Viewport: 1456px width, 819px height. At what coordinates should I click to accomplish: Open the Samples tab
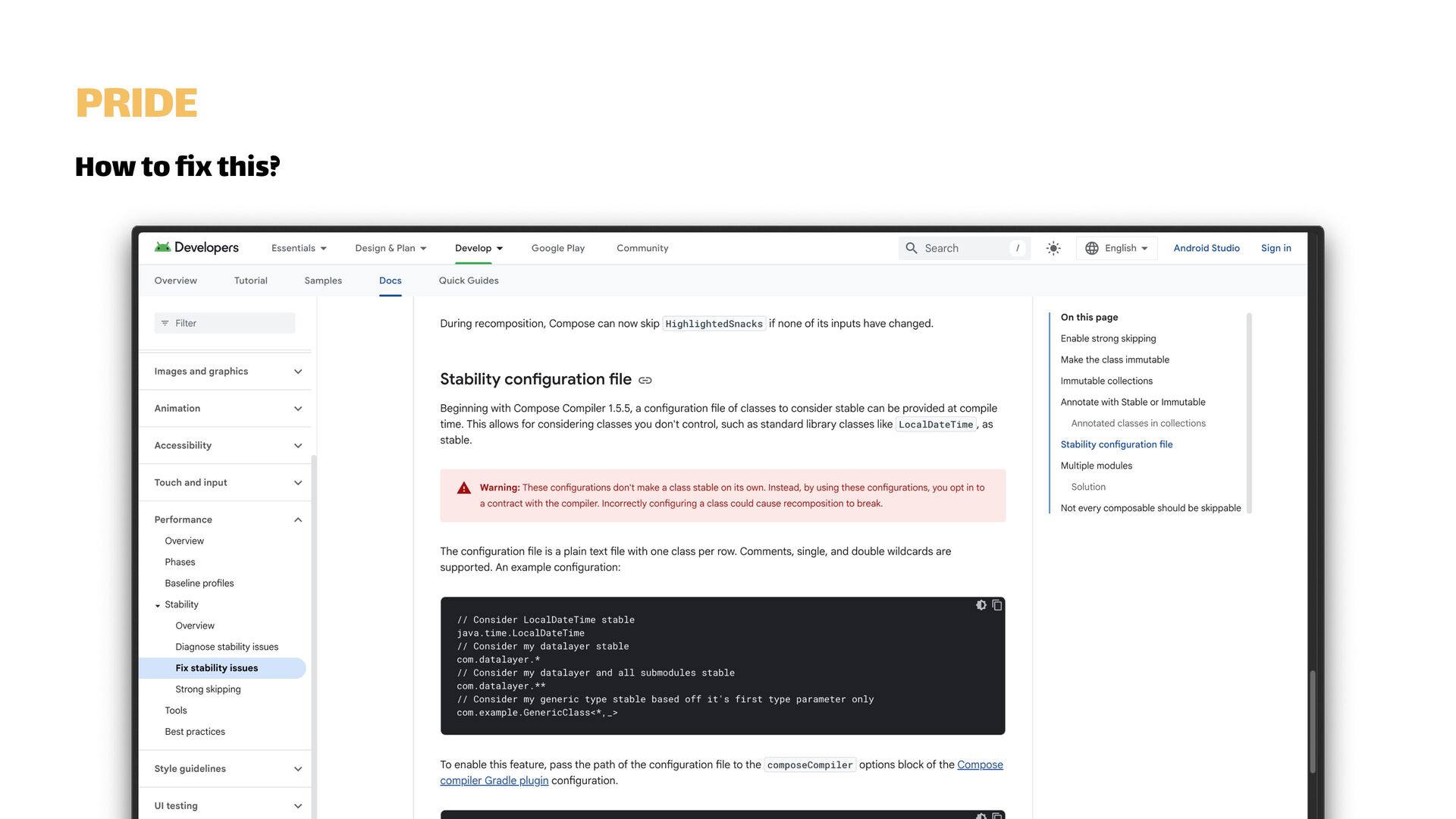323,281
